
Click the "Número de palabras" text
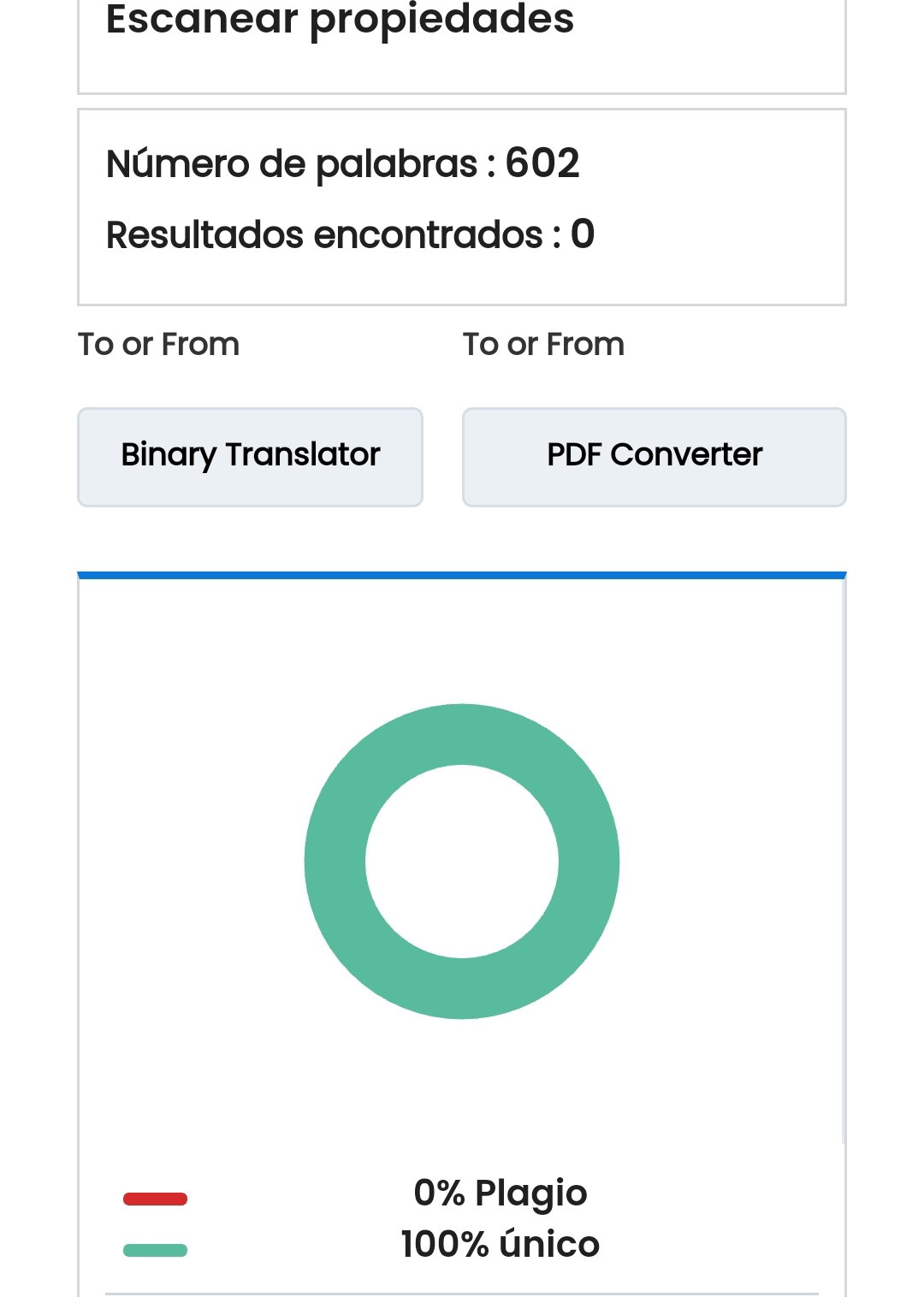pyautogui.click(x=292, y=163)
